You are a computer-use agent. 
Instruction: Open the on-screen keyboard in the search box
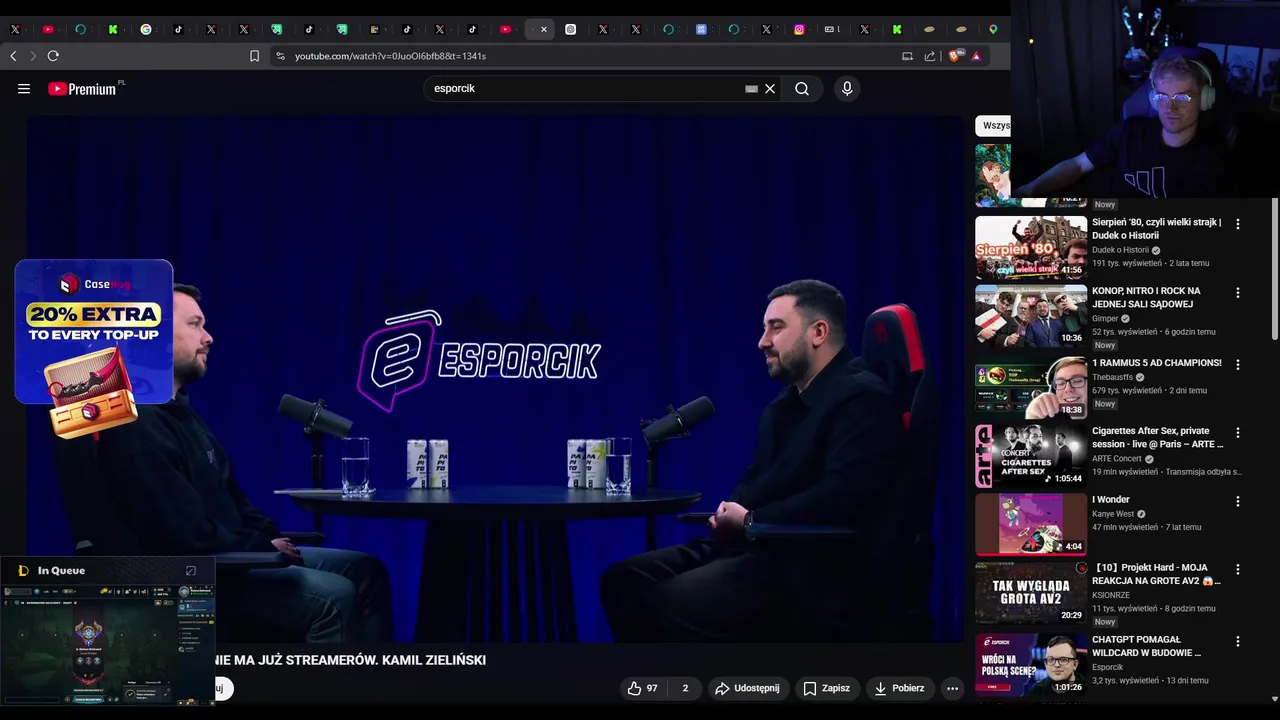[x=751, y=89]
